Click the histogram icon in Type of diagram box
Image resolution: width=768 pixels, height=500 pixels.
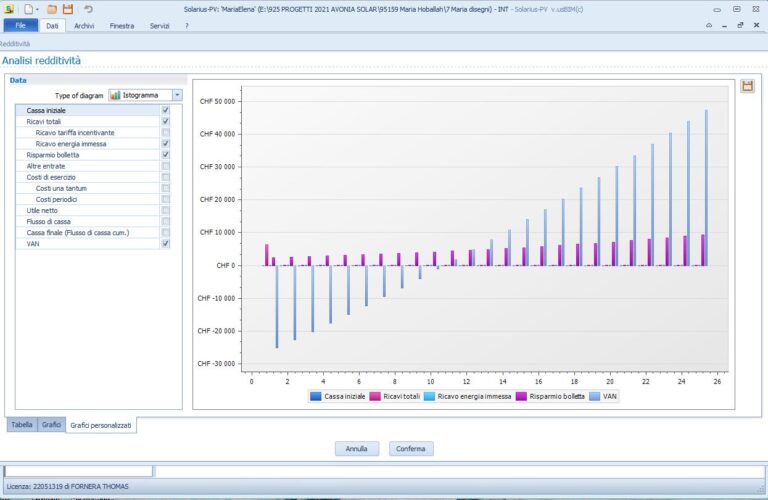(x=116, y=95)
